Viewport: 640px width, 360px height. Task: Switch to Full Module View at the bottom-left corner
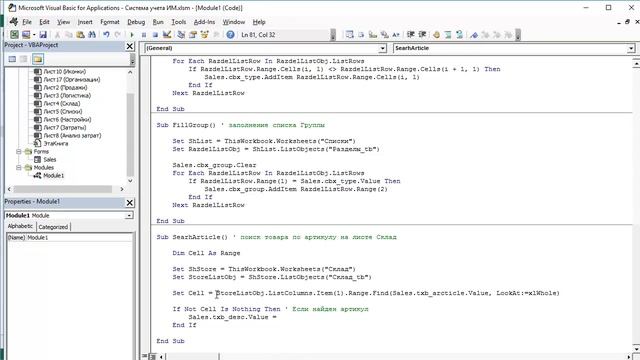[x=152, y=356]
